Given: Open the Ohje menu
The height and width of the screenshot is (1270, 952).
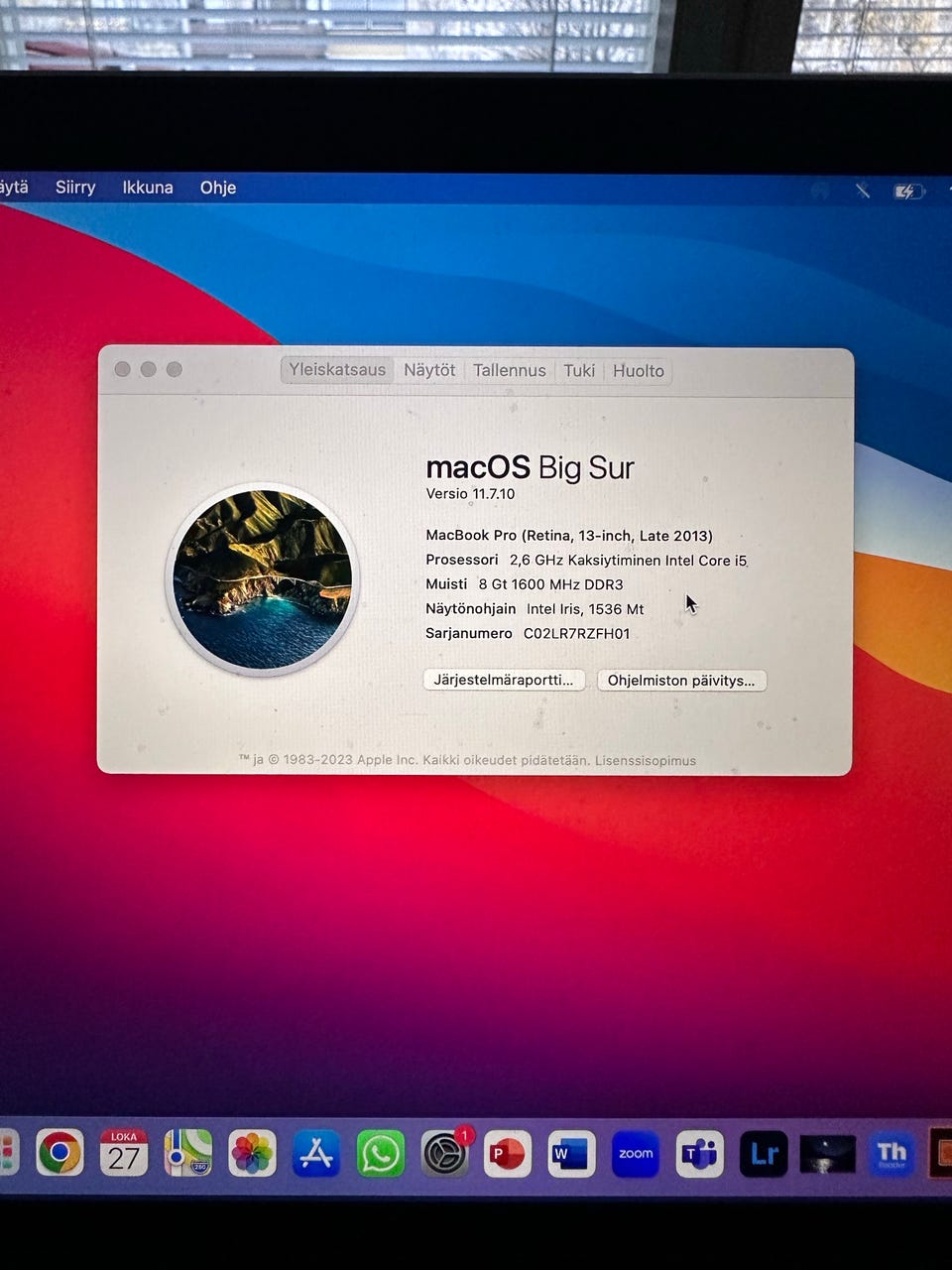Looking at the screenshot, I should pos(218,188).
